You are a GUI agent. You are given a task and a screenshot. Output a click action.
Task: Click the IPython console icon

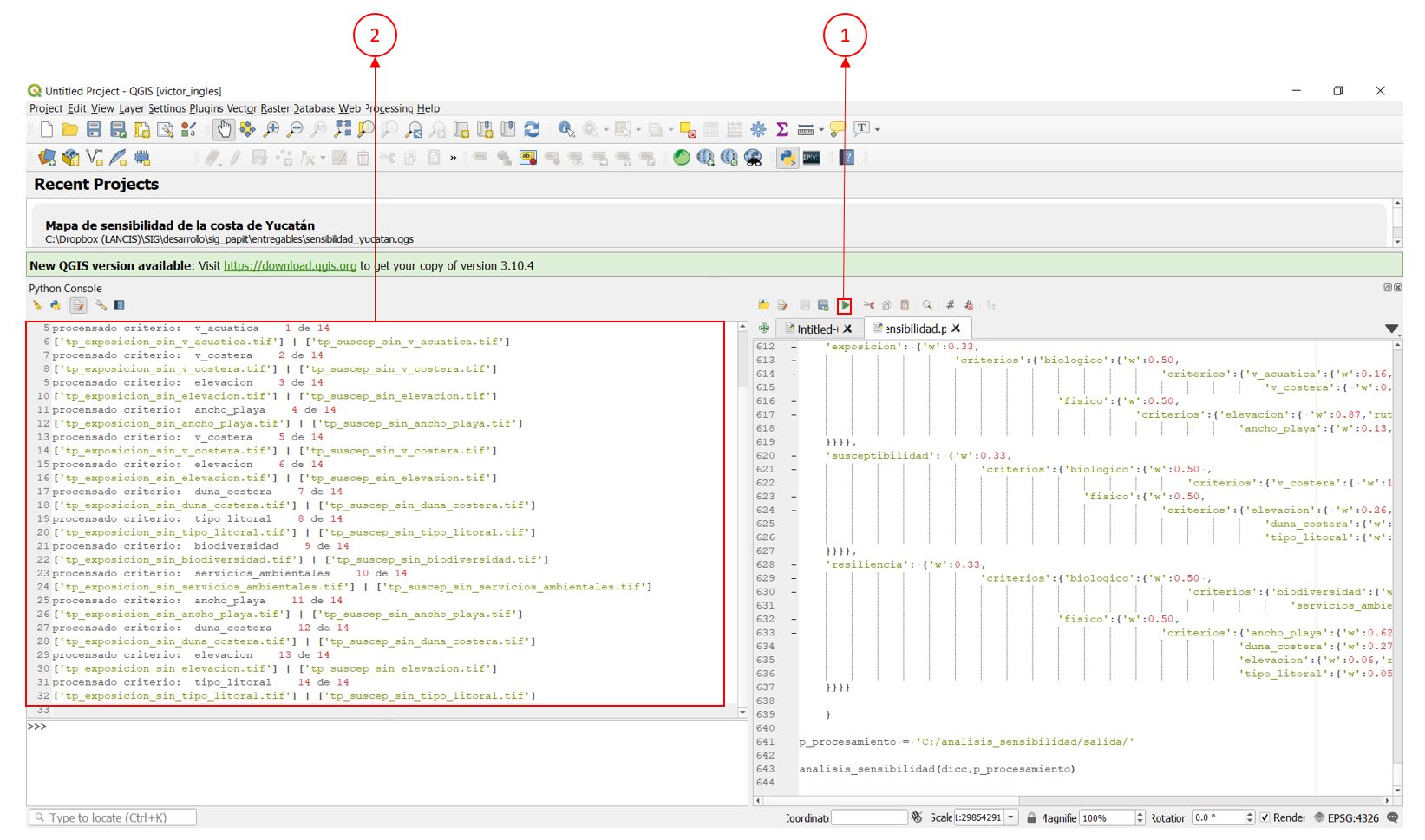coord(811,157)
